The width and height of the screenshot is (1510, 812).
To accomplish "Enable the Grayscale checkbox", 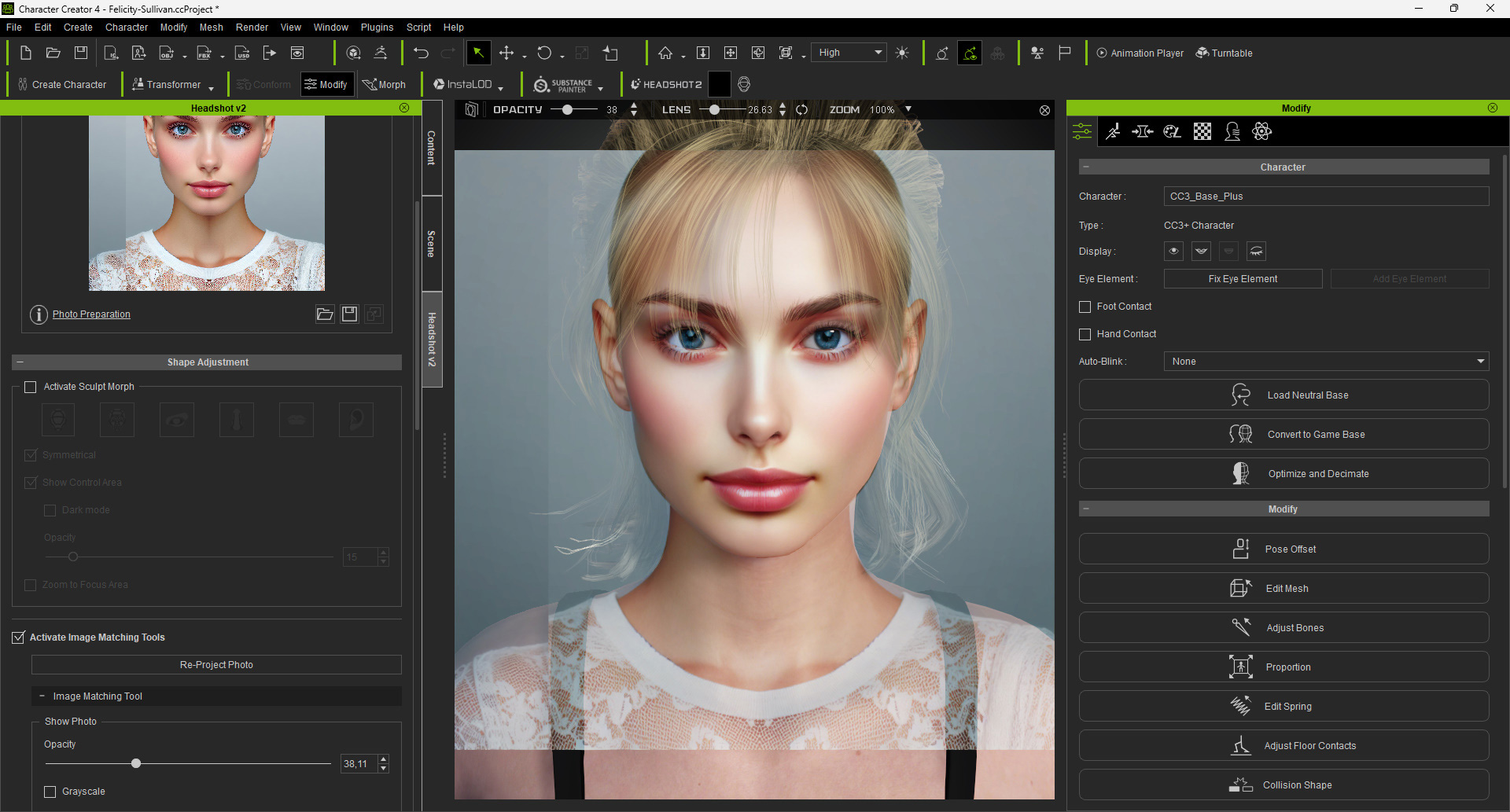I will pyautogui.click(x=50, y=792).
